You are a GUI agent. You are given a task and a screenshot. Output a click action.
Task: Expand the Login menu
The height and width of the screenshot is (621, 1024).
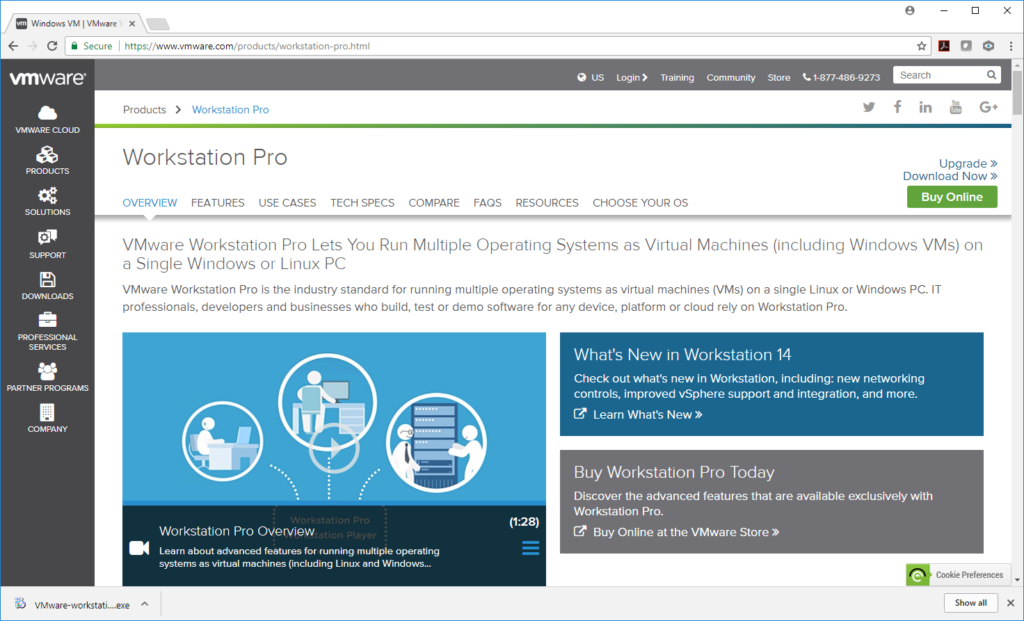632,77
